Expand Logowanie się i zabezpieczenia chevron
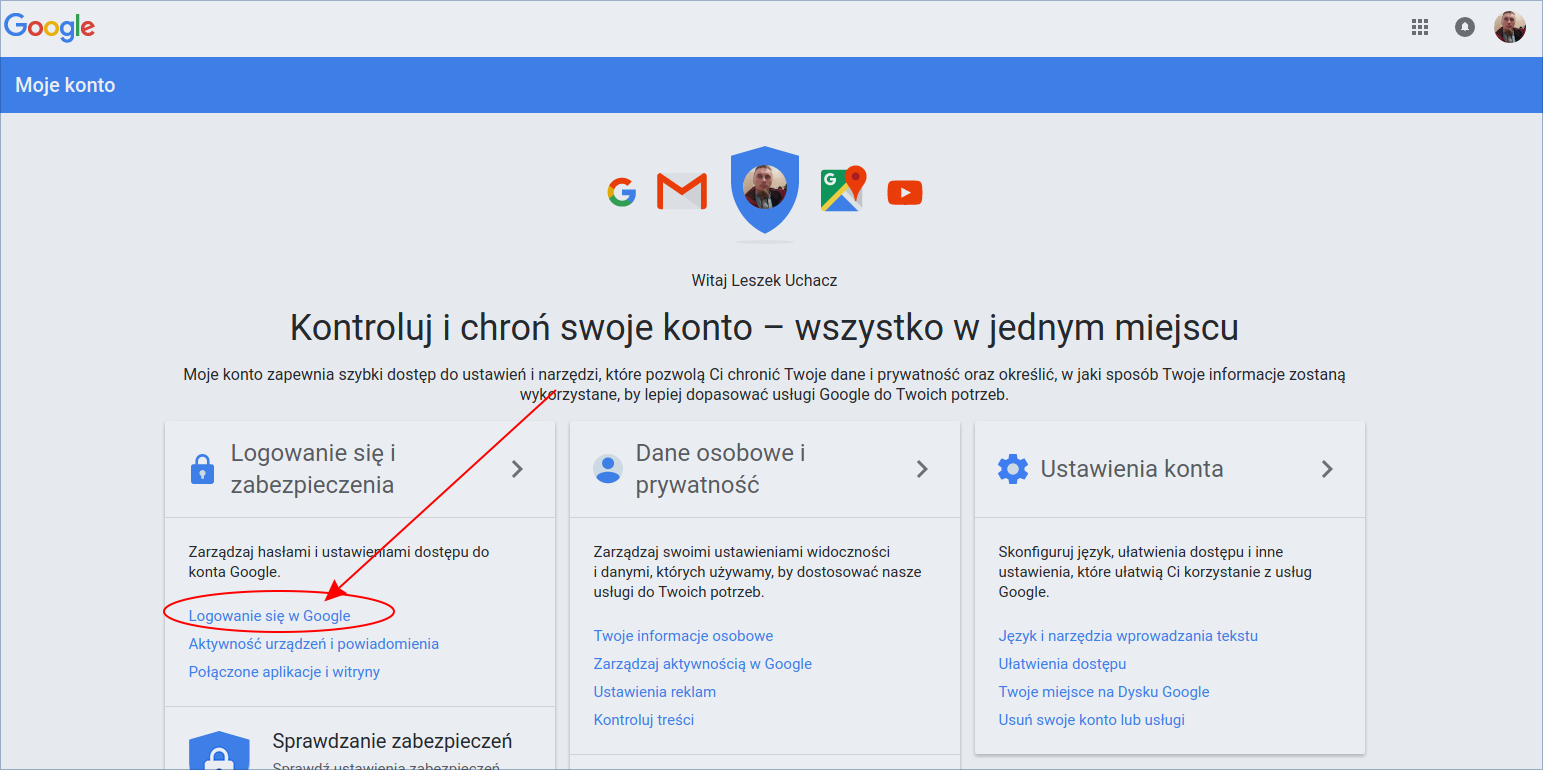 click(x=517, y=469)
